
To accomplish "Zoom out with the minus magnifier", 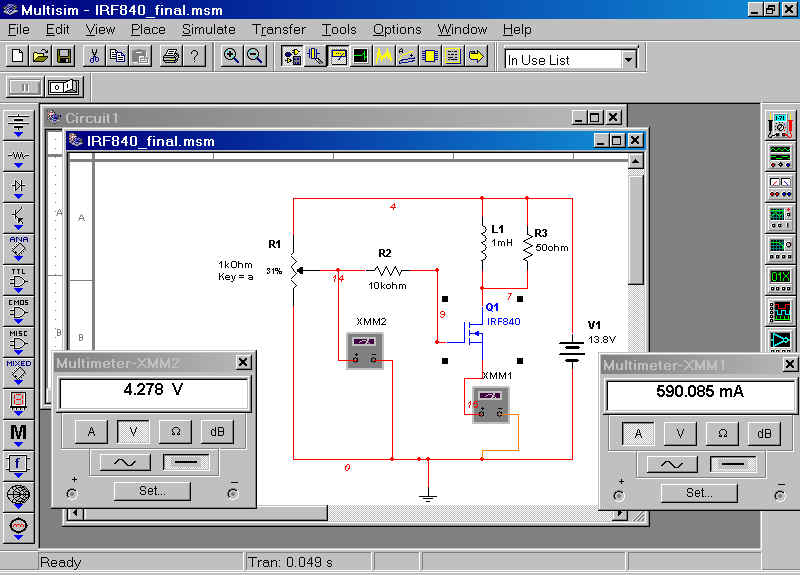I will click(254, 56).
